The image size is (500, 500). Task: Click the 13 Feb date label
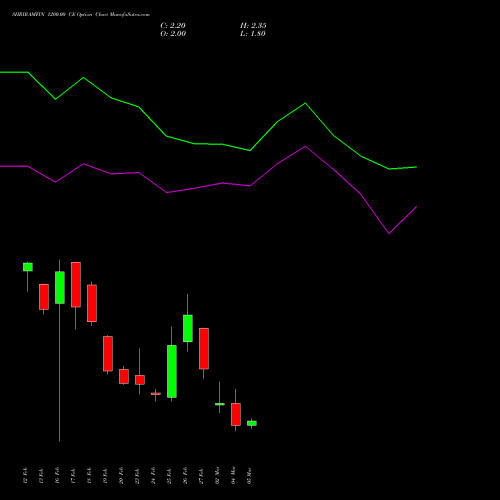[41, 476]
